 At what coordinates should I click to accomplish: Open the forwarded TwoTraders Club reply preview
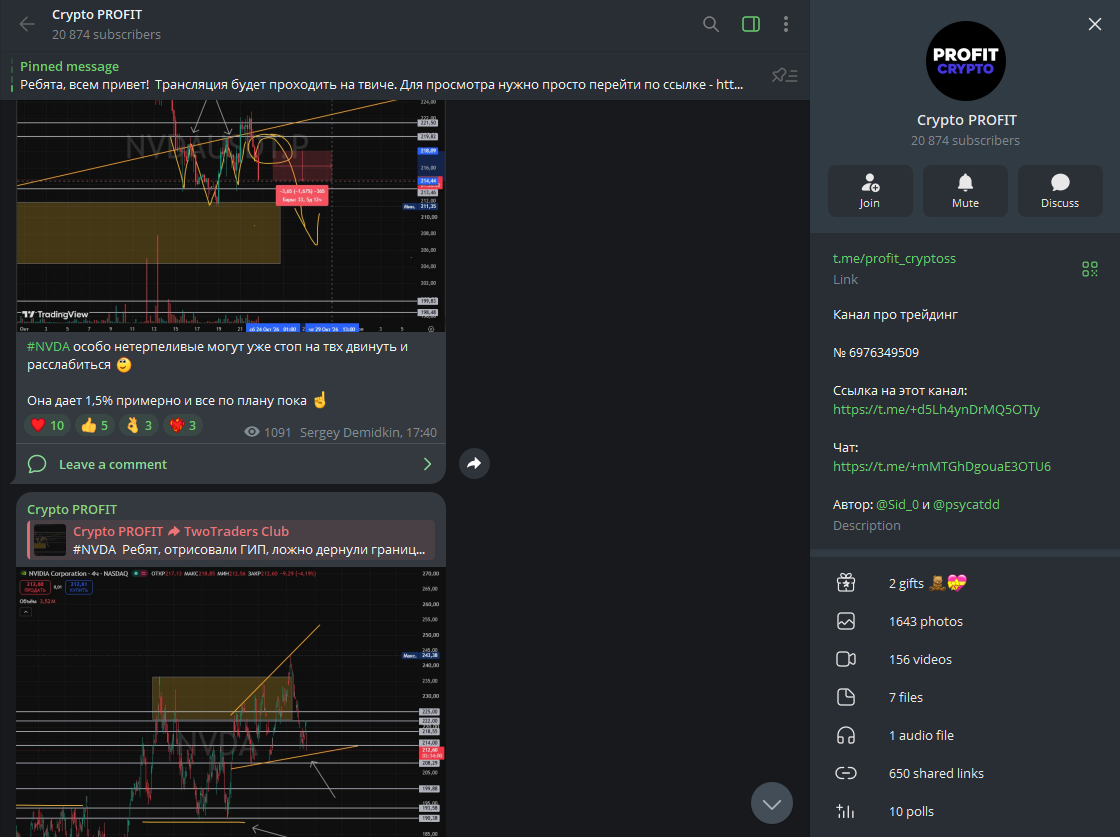tap(231, 540)
